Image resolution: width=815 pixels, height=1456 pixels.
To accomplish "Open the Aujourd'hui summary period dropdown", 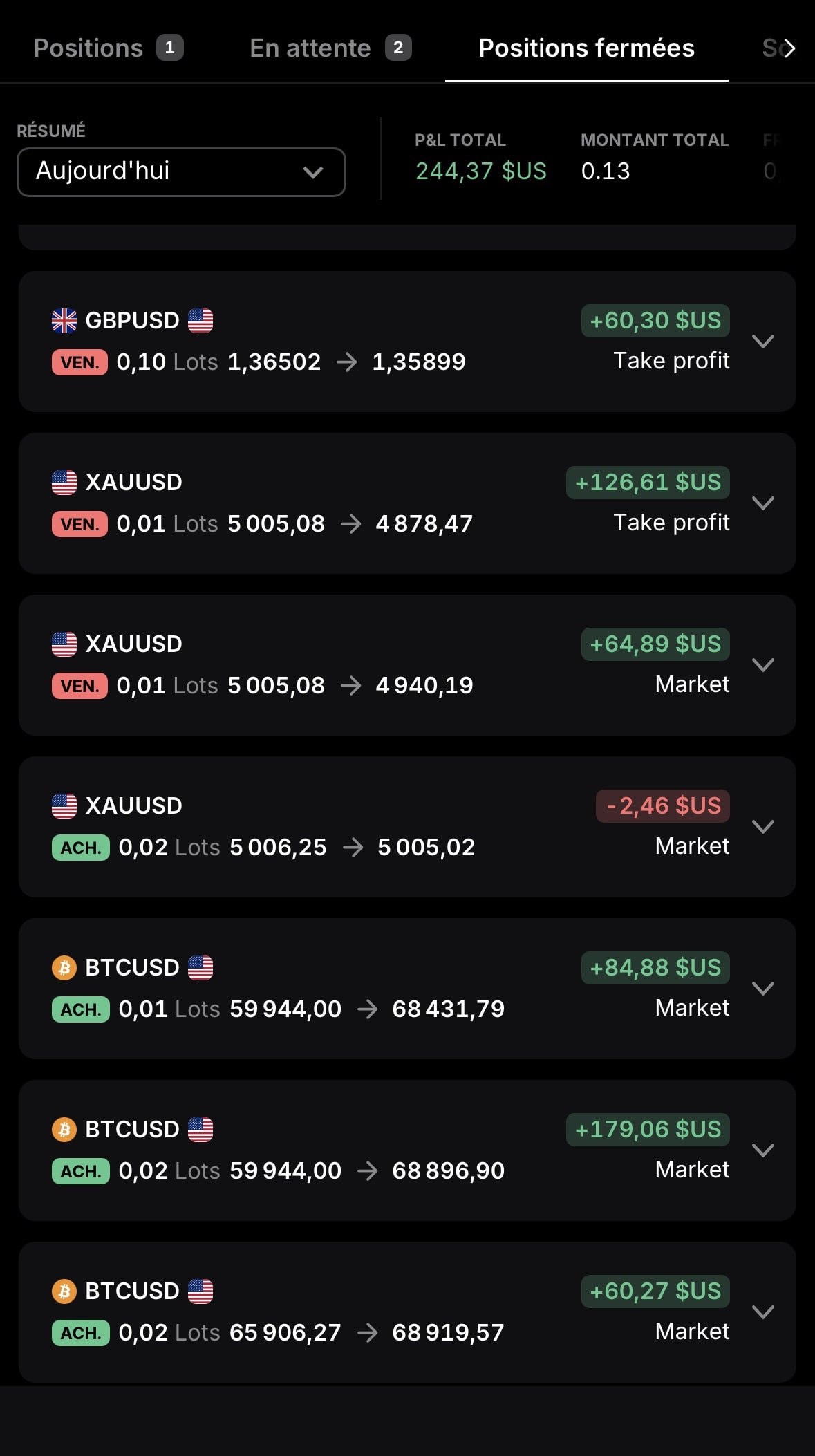I will [x=181, y=172].
